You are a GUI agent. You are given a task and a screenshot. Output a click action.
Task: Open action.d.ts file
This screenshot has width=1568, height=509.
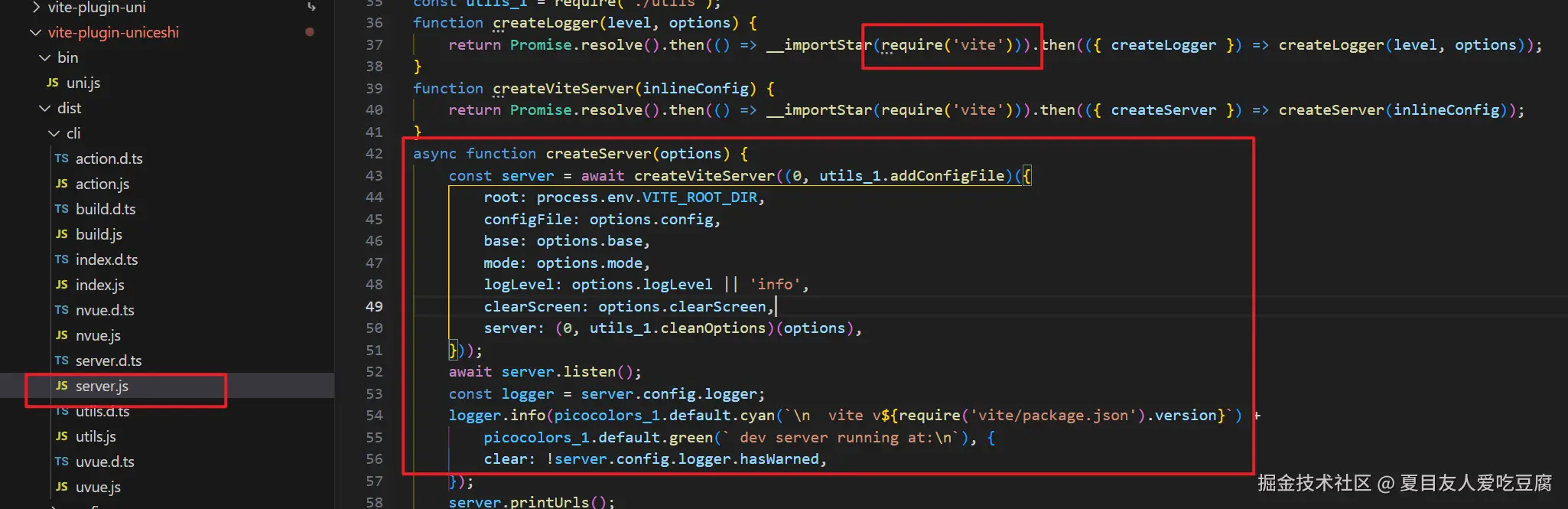point(109,158)
